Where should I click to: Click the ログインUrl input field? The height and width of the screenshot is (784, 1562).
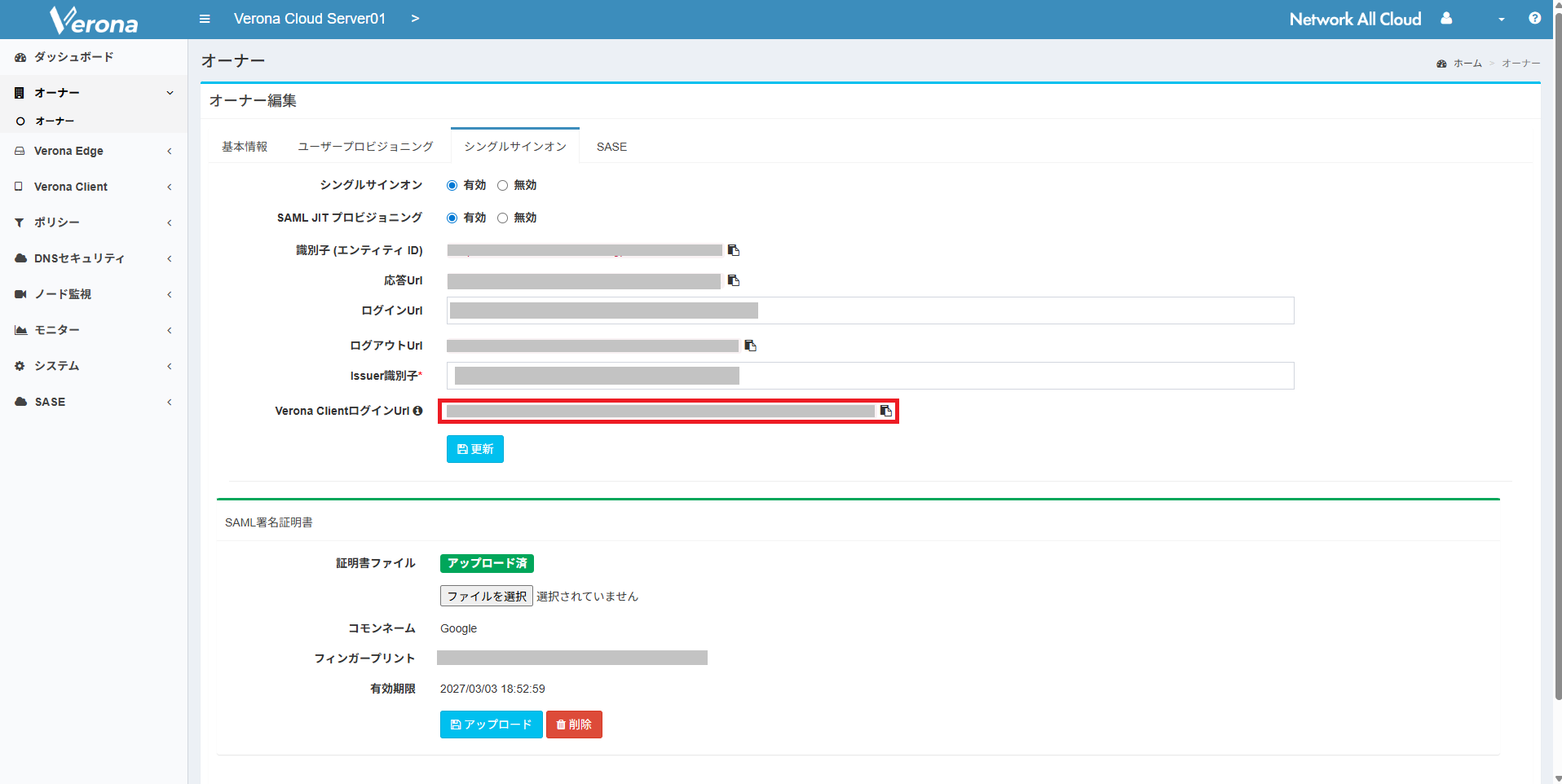(871, 311)
